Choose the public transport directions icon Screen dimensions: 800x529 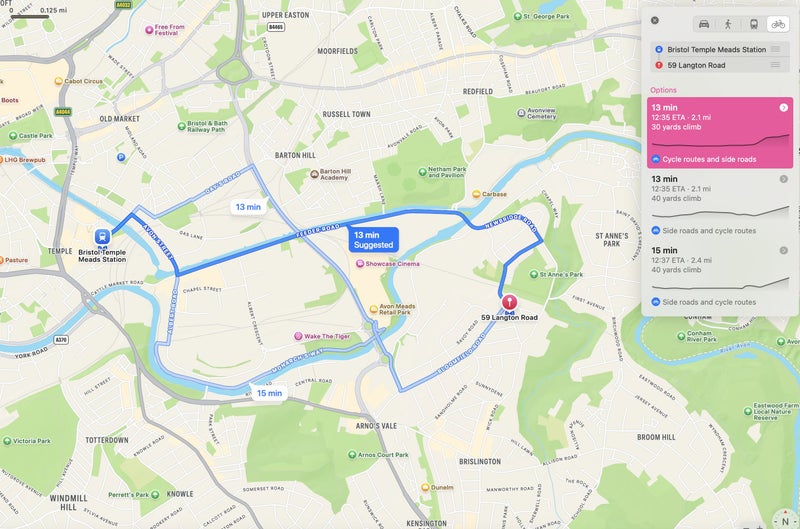pos(753,24)
